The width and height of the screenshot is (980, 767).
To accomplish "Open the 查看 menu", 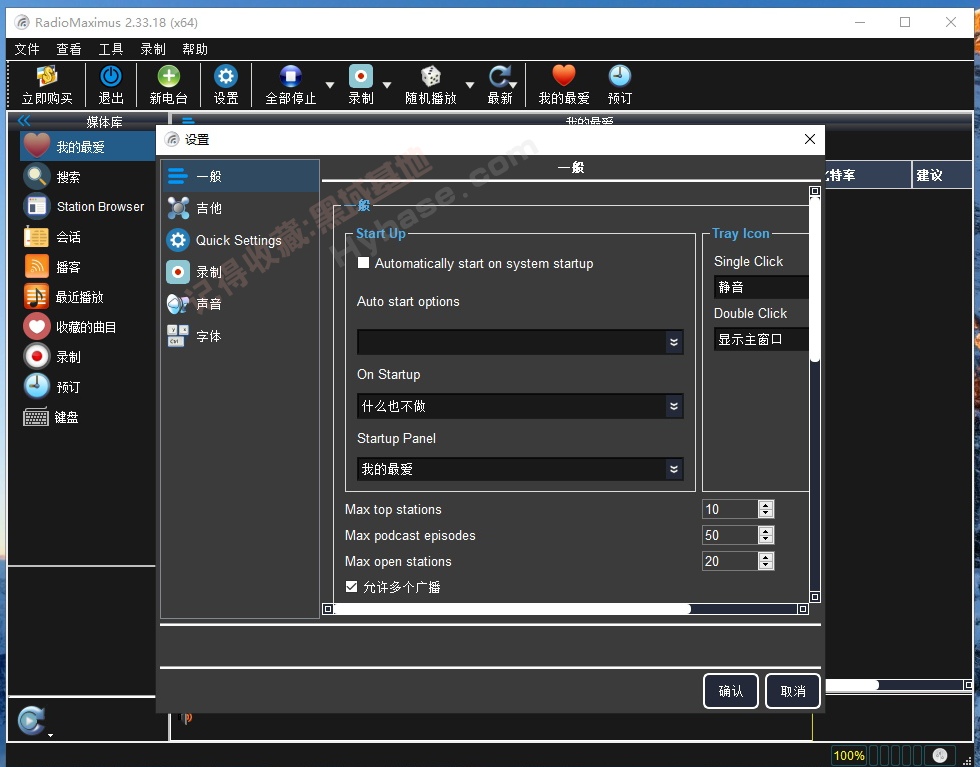I will click(x=69, y=49).
